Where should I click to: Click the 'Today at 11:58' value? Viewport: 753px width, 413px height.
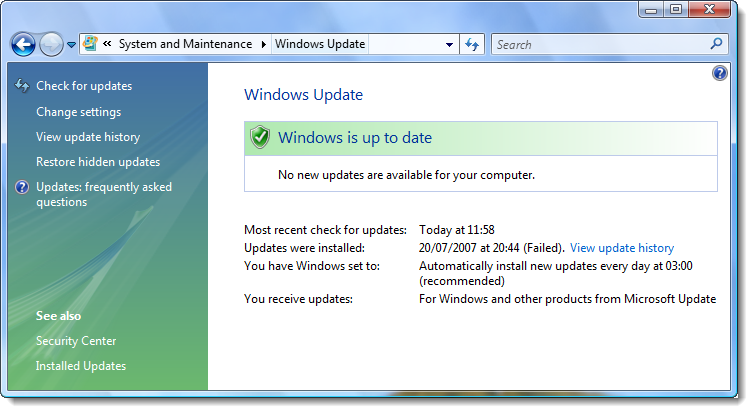click(457, 230)
